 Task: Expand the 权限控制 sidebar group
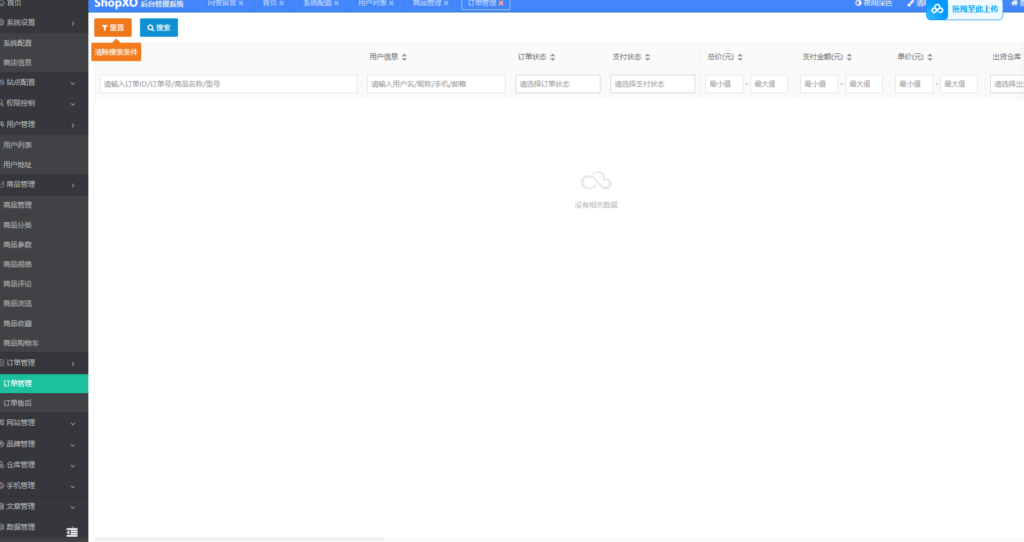click(44, 103)
